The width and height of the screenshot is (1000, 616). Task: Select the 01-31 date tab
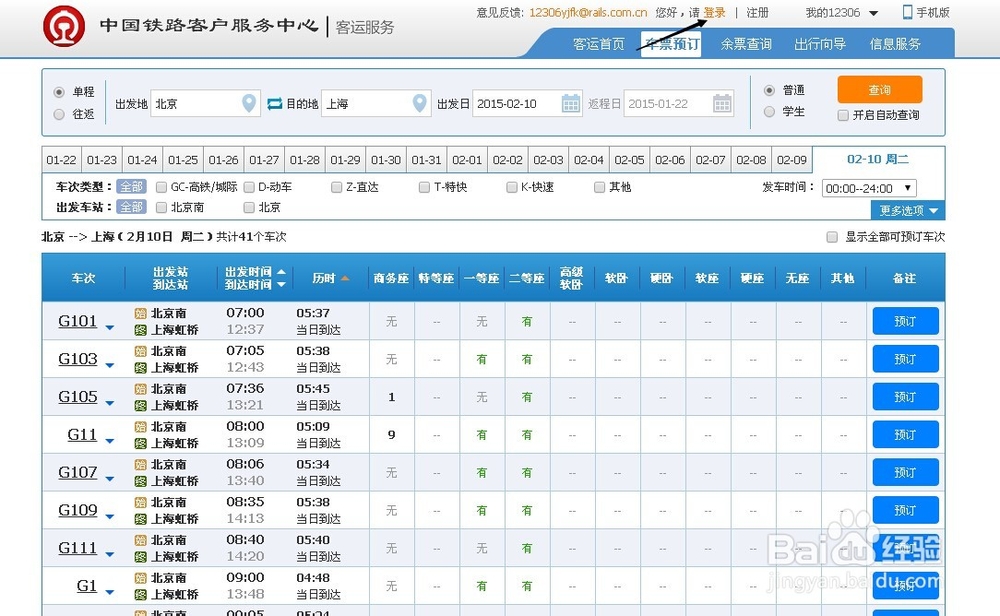(426, 160)
